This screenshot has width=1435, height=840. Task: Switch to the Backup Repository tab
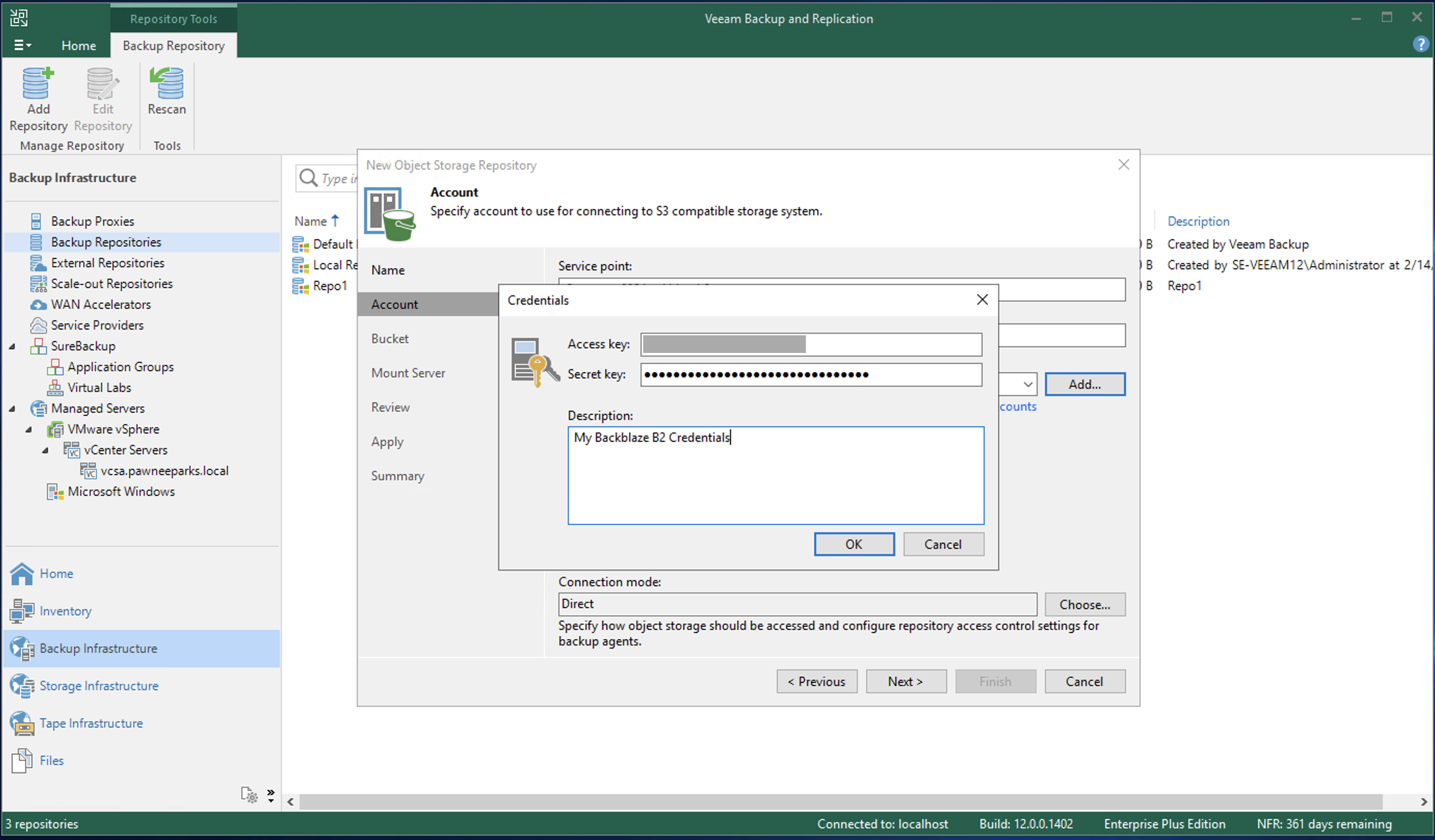[174, 46]
